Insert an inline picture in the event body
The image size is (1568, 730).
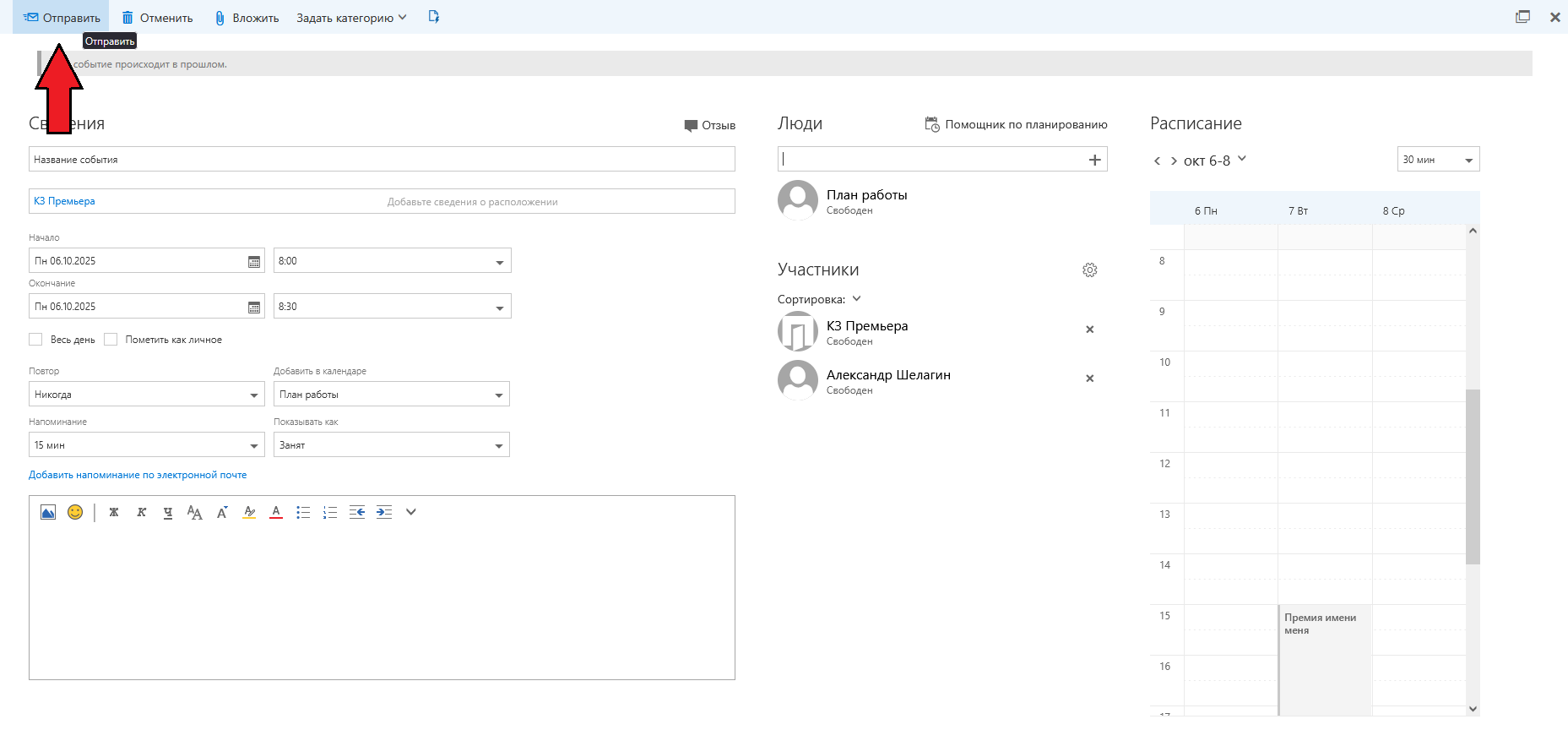[48, 512]
